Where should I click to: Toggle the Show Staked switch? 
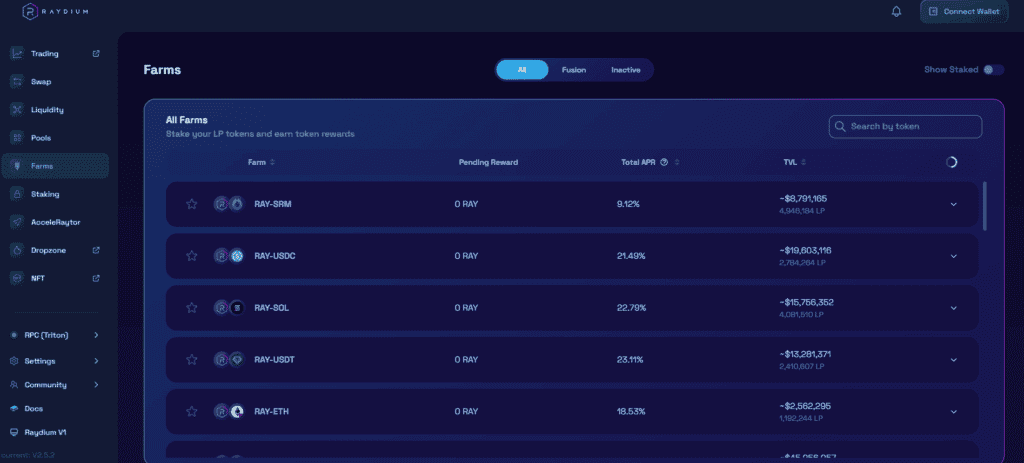992,70
